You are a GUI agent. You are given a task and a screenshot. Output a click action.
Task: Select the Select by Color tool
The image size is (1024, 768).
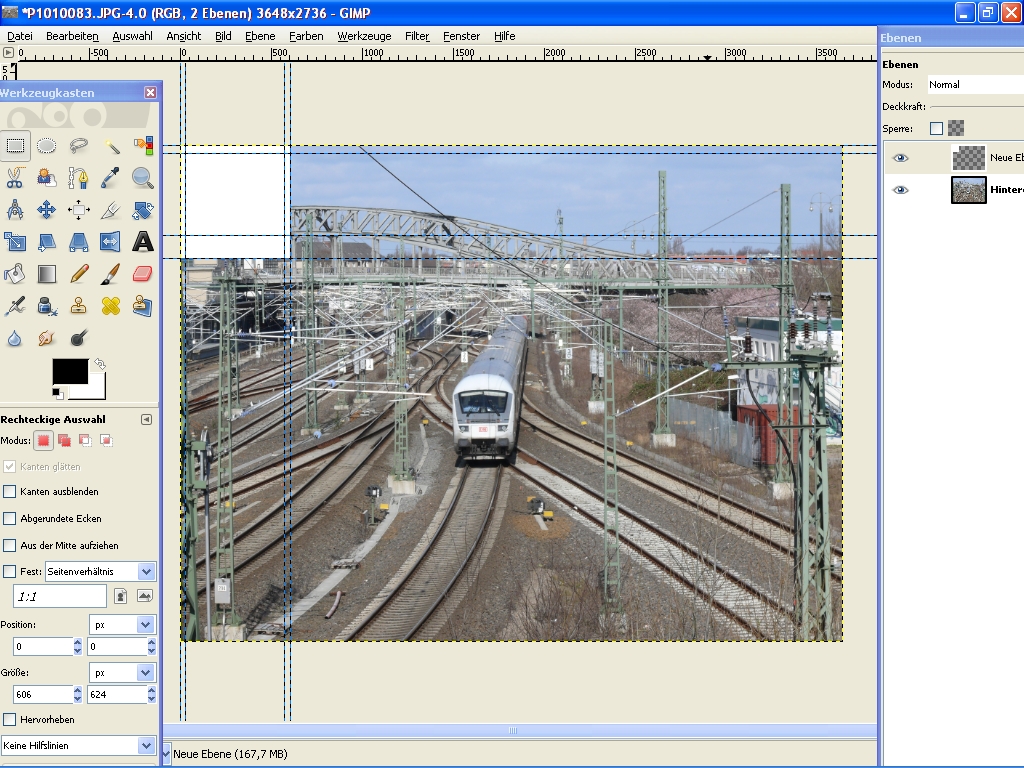[143, 146]
